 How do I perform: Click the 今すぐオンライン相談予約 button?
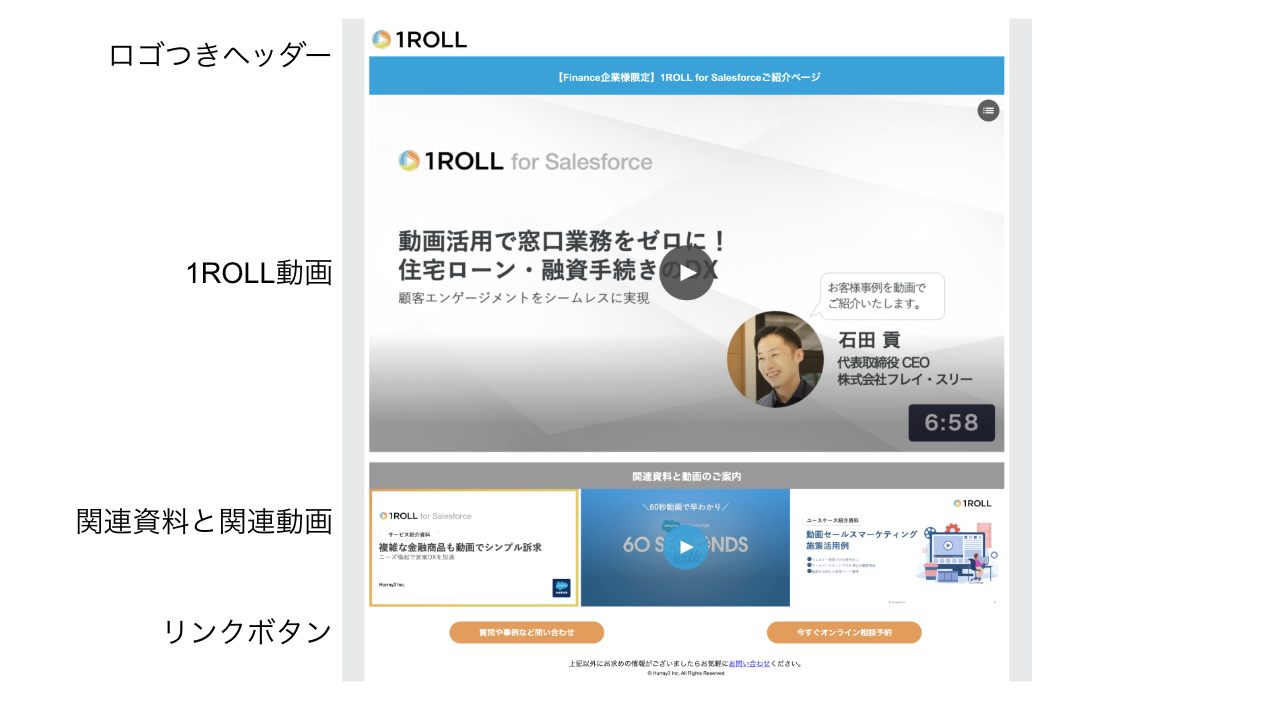click(843, 632)
